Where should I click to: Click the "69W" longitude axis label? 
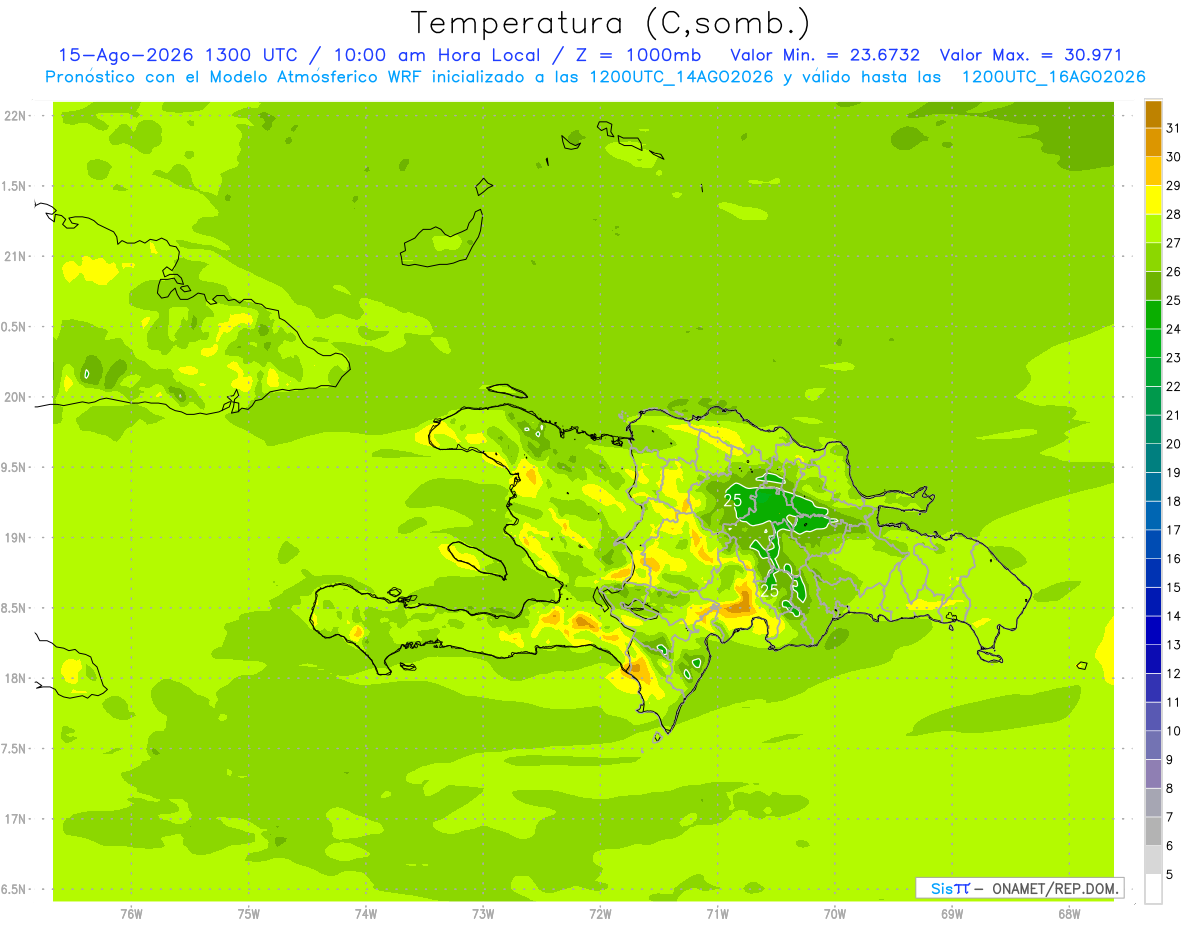(952, 914)
